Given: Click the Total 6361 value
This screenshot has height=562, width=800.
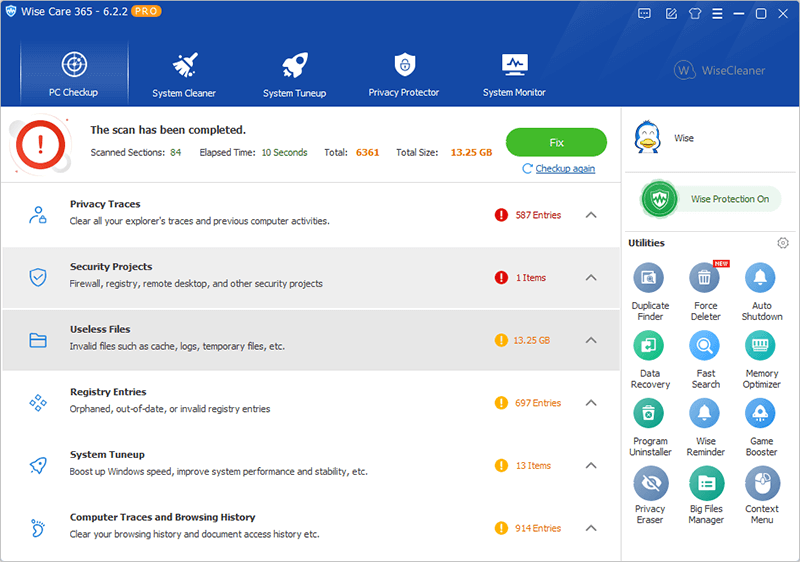Looking at the screenshot, I should pos(367,152).
